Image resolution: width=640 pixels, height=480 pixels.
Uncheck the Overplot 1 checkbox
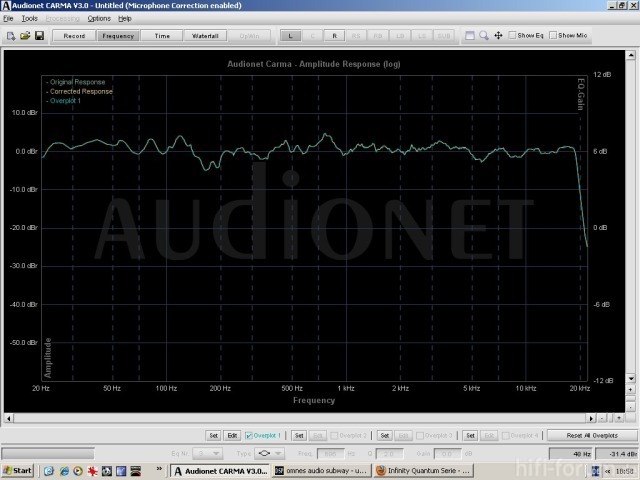point(249,436)
